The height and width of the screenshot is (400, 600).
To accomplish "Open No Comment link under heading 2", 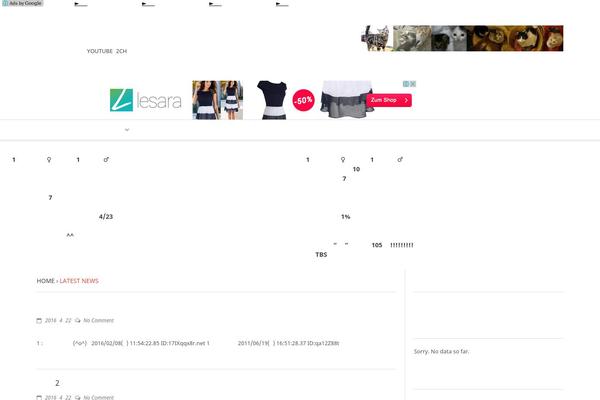I will pyautogui.click(x=99, y=397).
